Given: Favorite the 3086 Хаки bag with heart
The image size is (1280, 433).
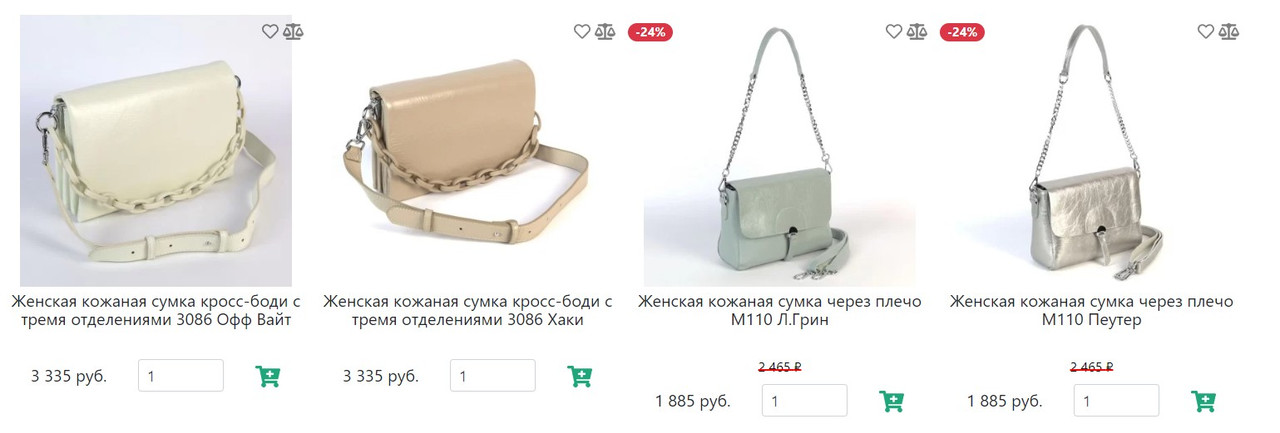Looking at the screenshot, I should (581, 31).
